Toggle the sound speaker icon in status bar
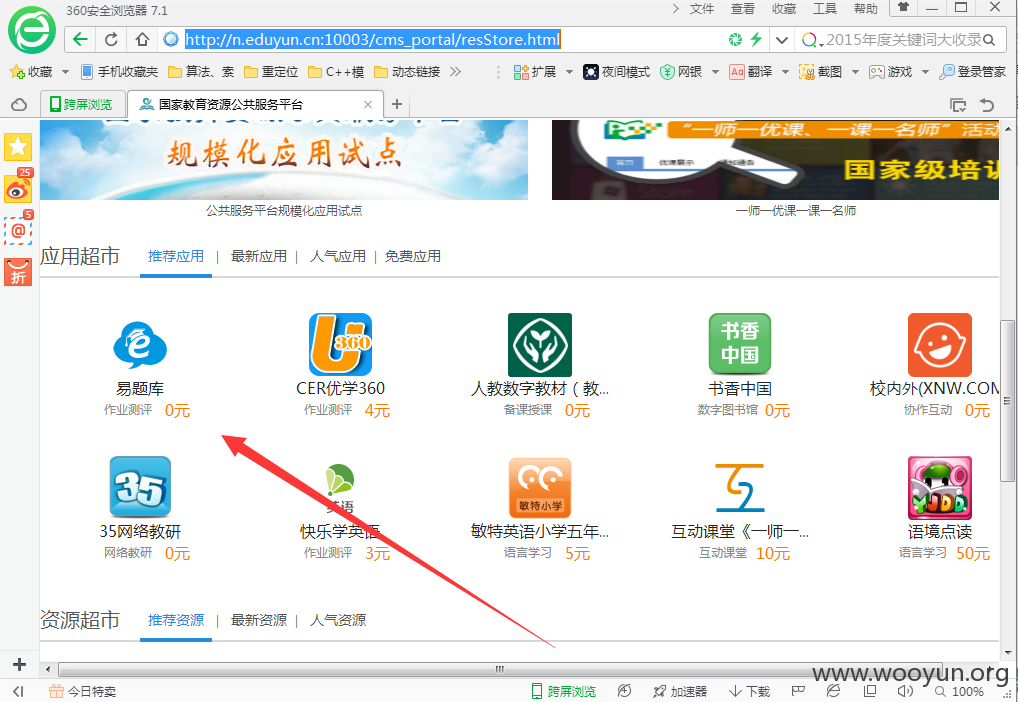 [x=905, y=692]
